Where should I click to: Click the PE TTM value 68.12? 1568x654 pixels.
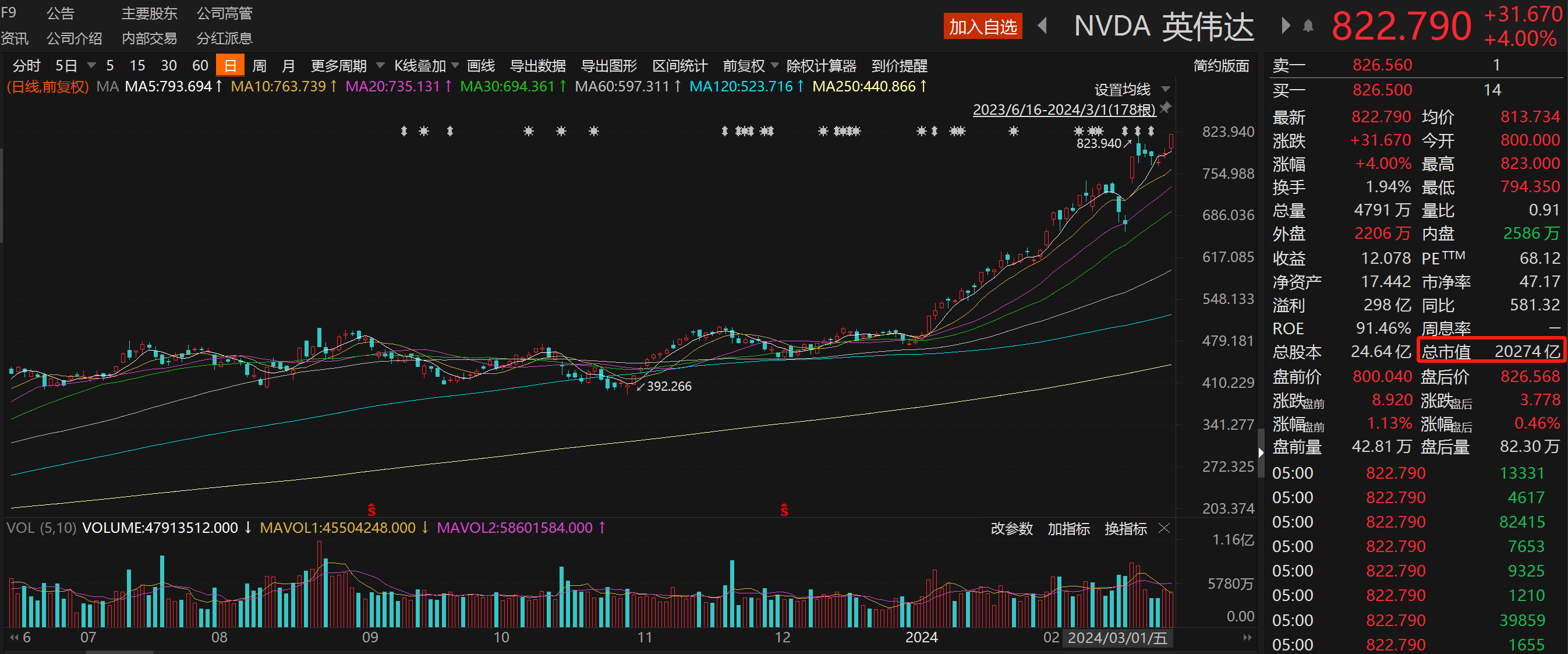[1539, 257]
